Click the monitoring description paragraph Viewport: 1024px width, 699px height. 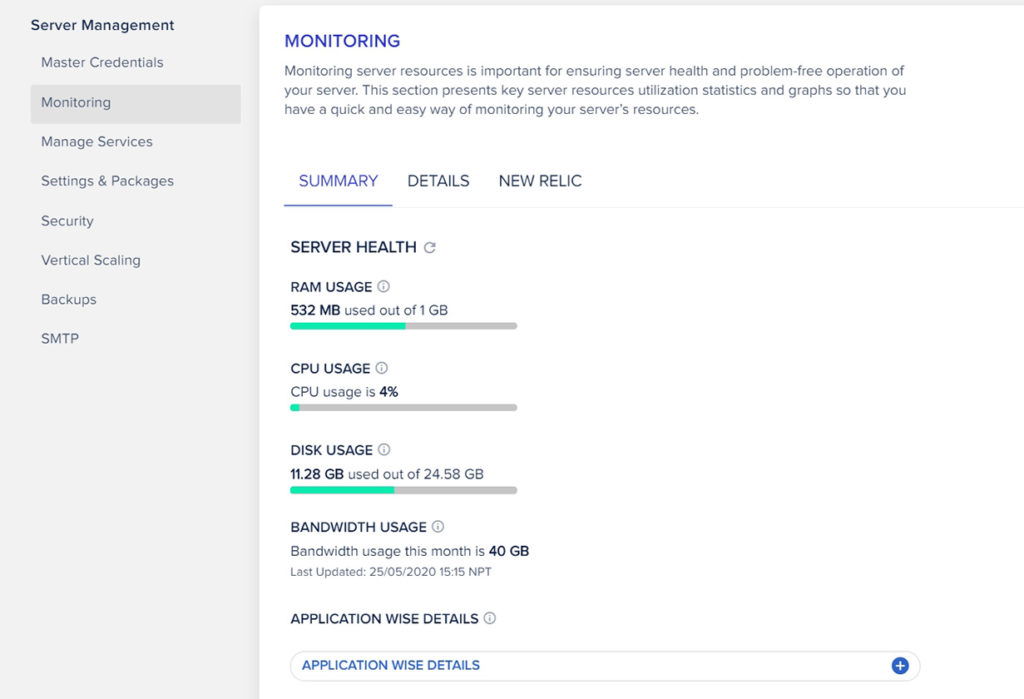595,90
